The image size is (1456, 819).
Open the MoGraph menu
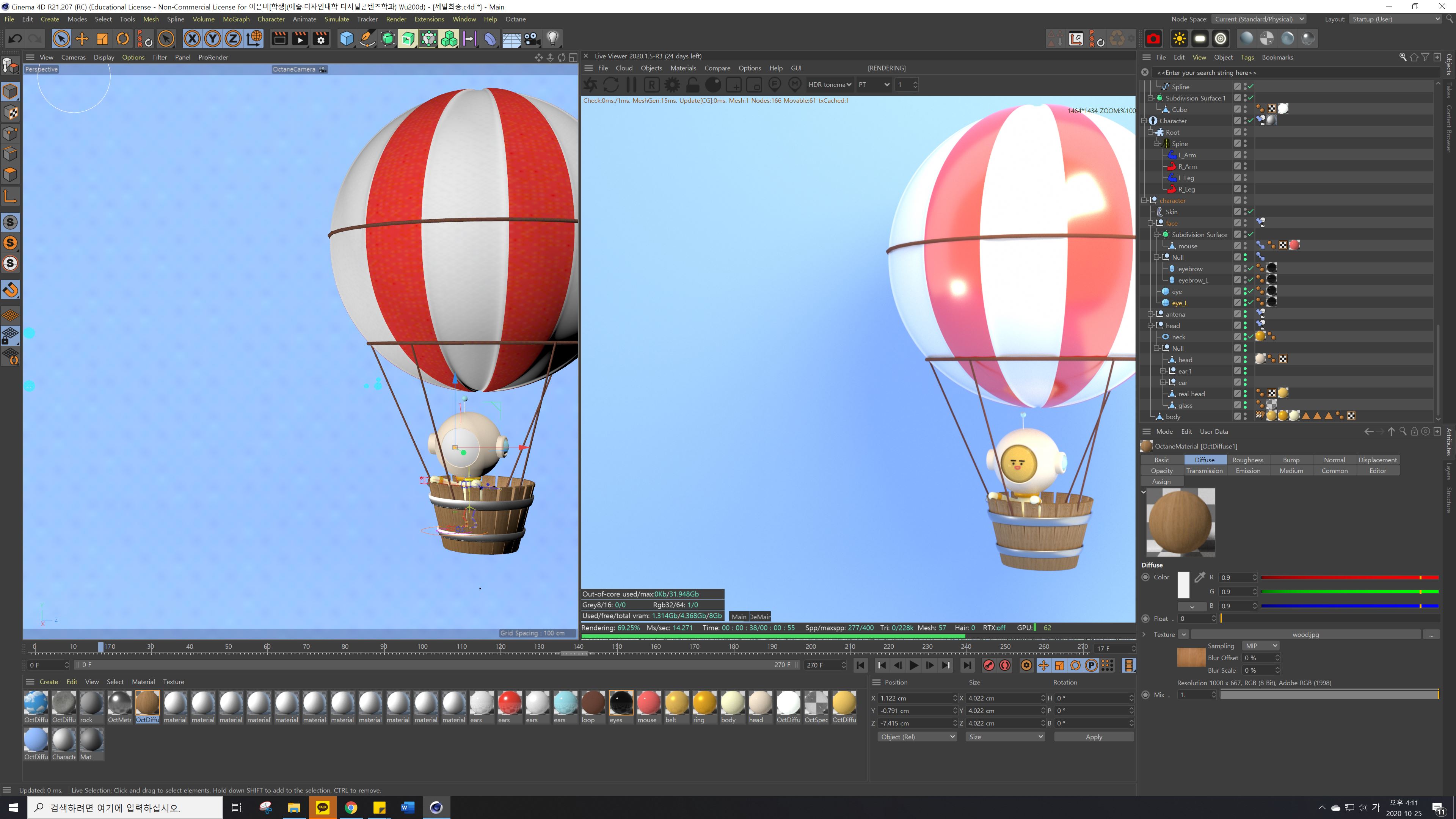pos(236,19)
